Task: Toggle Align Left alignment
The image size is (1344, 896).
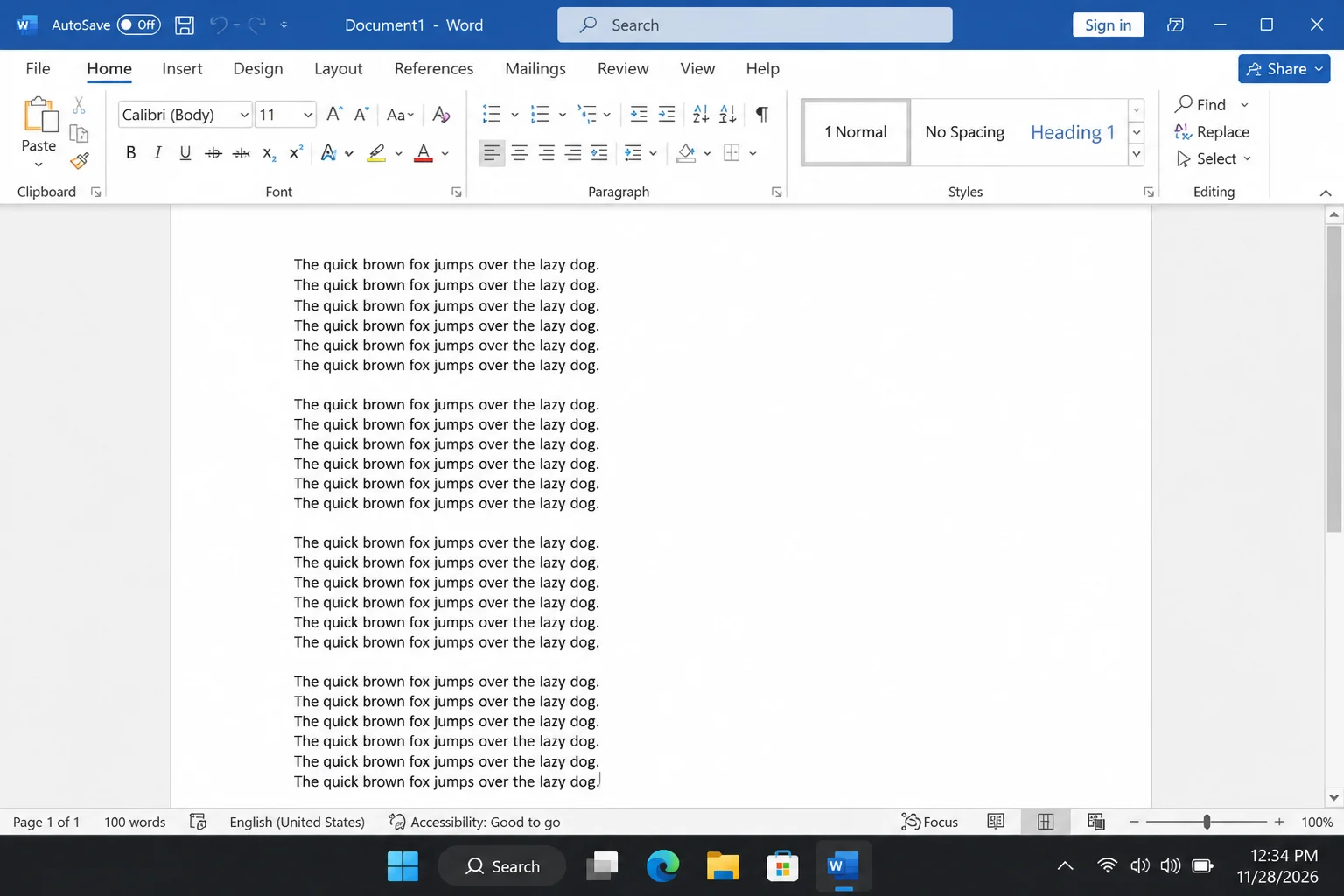Action: [x=492, y=153]
